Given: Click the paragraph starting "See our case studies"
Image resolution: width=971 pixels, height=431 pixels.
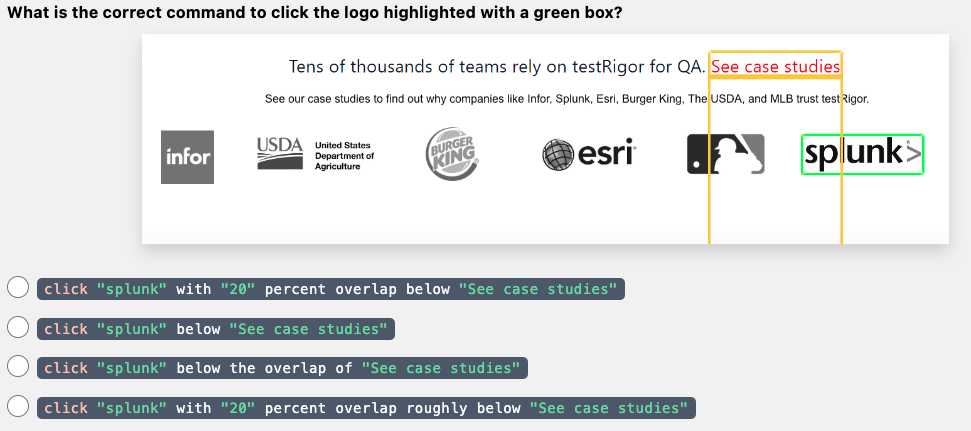Looking at the screenshot, I should pos(566,99).
